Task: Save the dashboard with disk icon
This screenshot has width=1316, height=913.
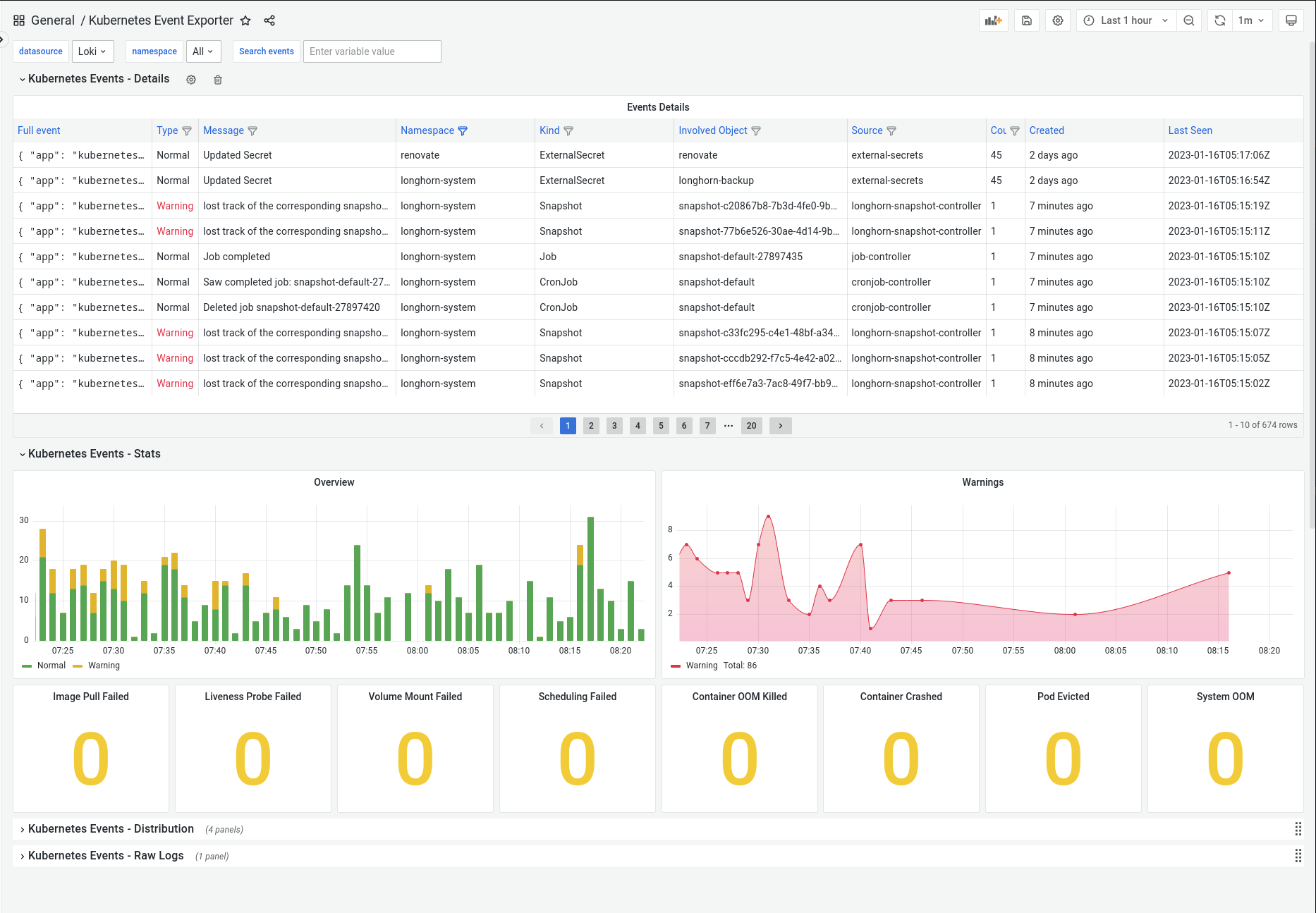Action: (x=1027, y=20)
